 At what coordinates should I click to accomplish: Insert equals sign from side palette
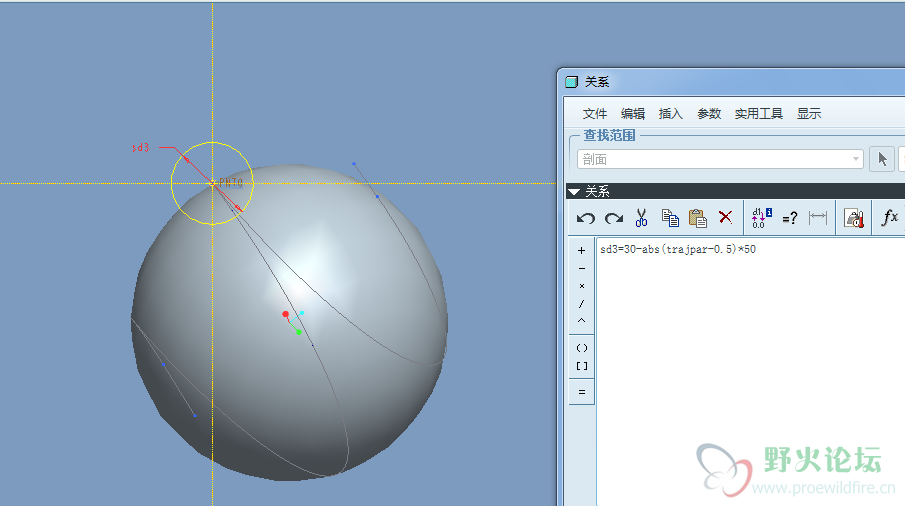coord(582,392)
